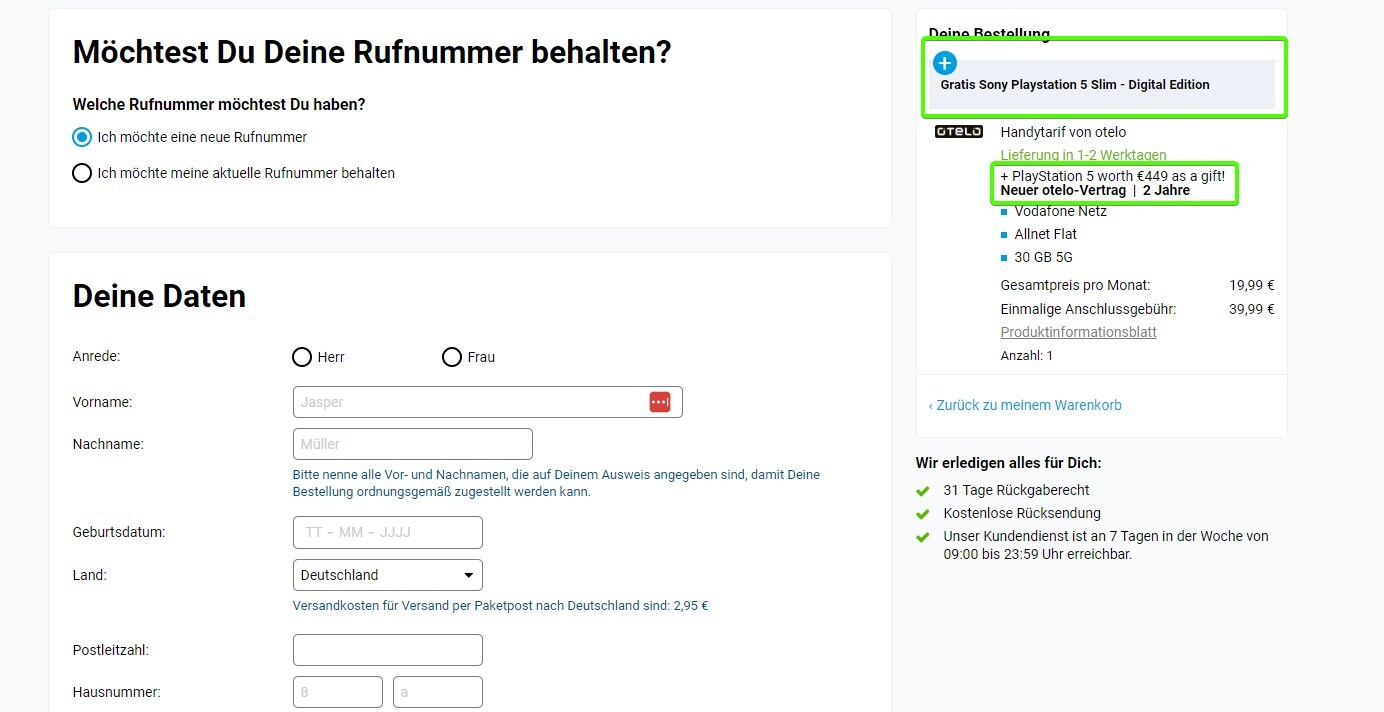This screenshot has height=712, width=1384.
Task: Go back via 'Zurück zu meinem Warenkorb'
Action: [x=1025, y=405]
